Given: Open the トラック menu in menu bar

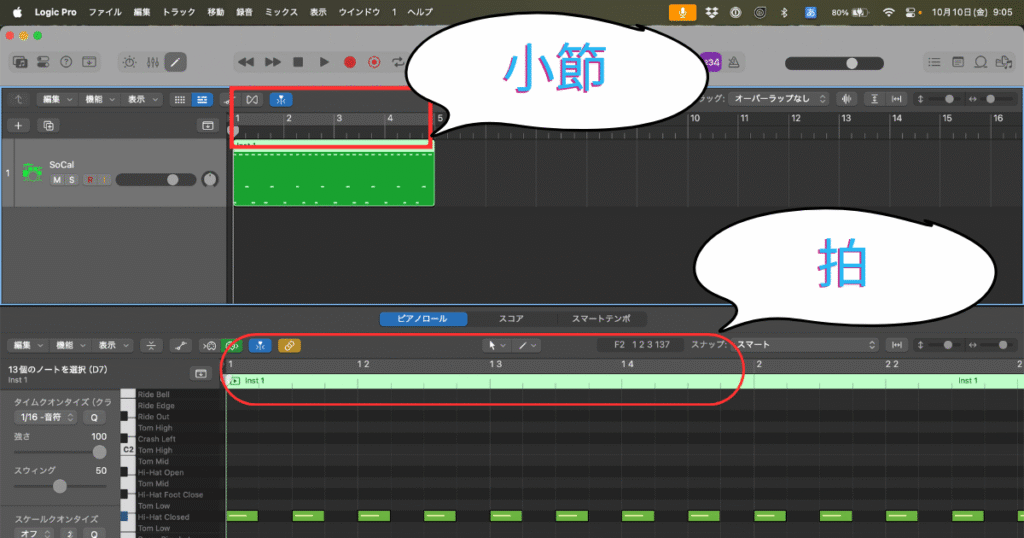Looking at the screenshot, I should 178,11.
